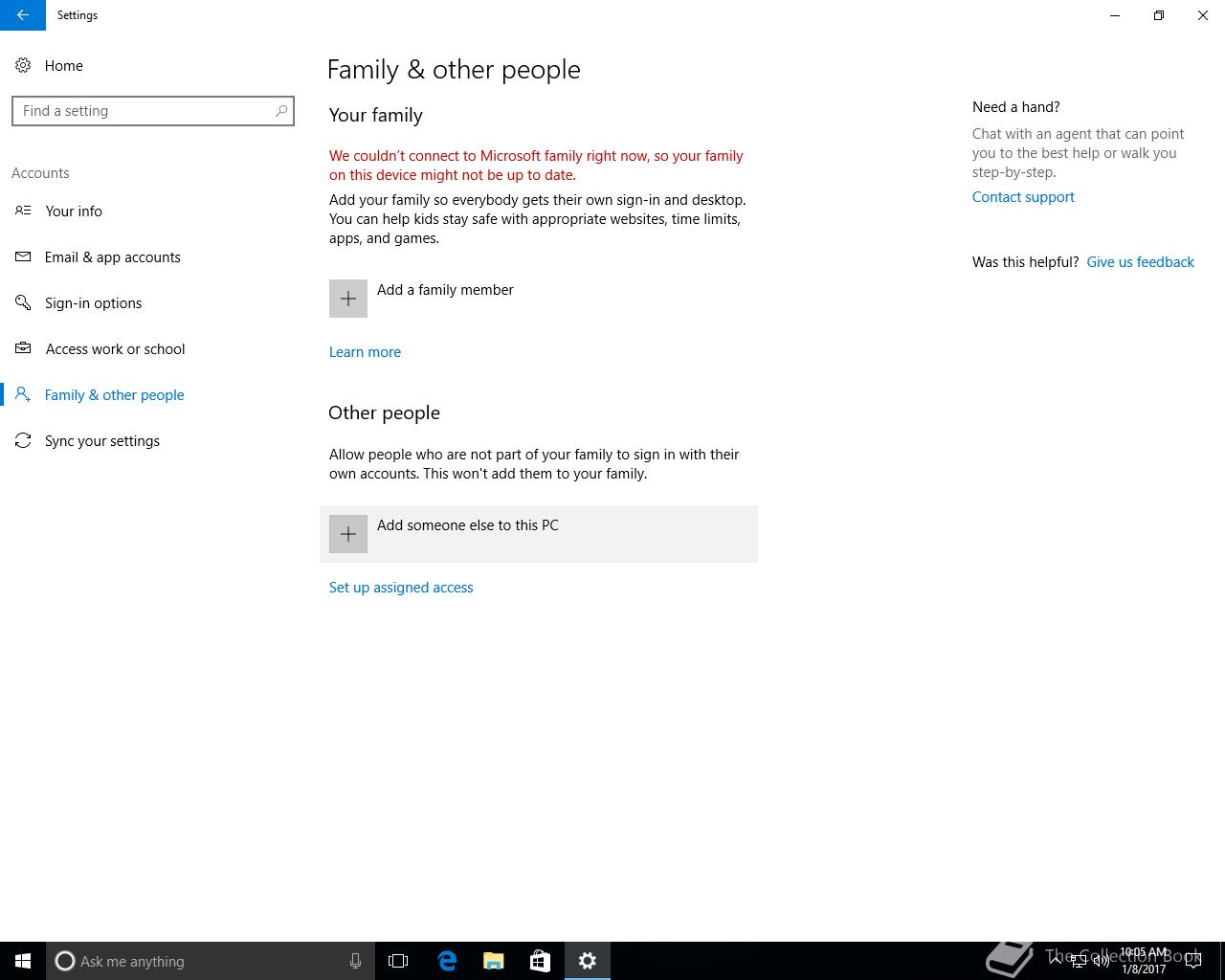Image resolution: width=1225 pixels, height=980 pixels.
Task: Click the magnifier icon in Find a setting
Action: pyautogui.click(x=281, y=111)
